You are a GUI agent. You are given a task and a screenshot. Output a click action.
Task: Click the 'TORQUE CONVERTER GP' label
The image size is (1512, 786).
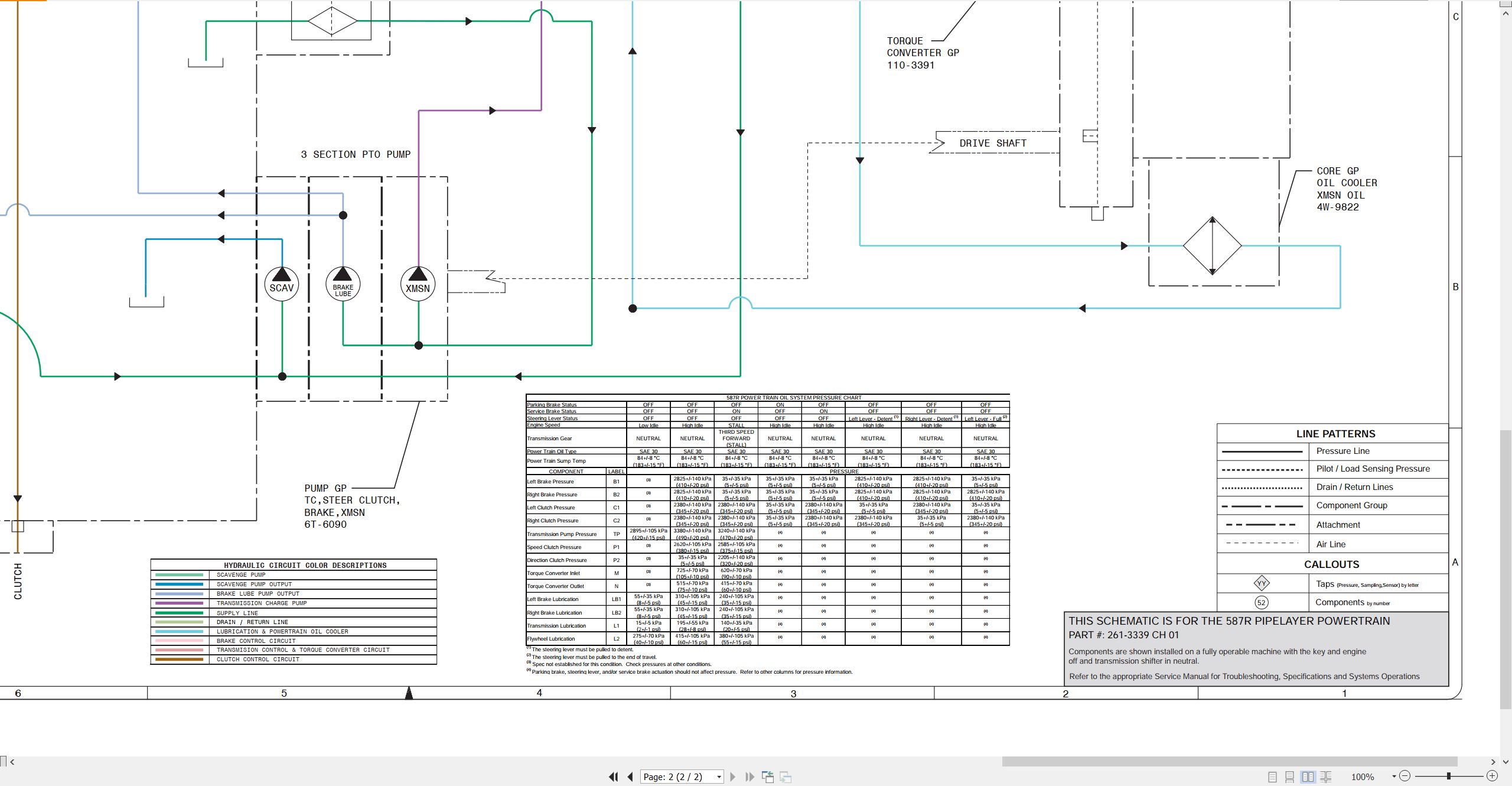923,53
